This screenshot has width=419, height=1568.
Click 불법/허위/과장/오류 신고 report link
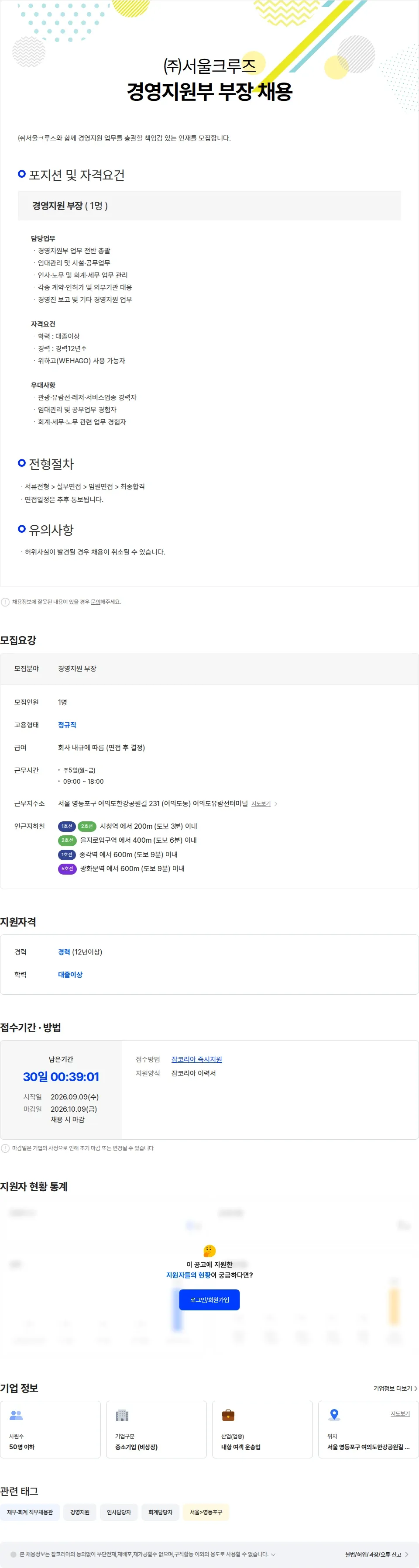pos(377,1554)
